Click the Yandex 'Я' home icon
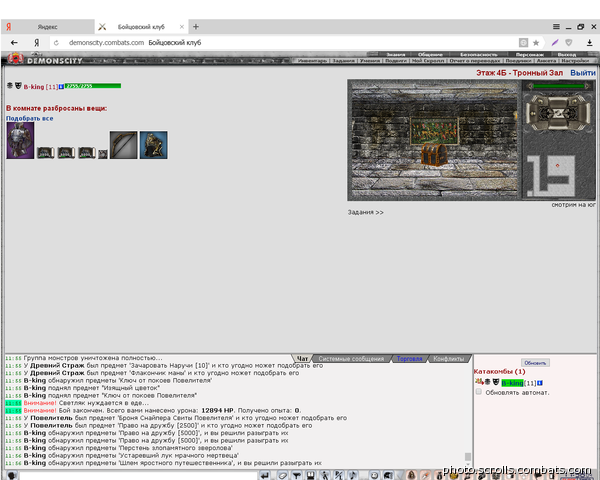This screenshot has height=480, width=600. [x=36, y=42]
